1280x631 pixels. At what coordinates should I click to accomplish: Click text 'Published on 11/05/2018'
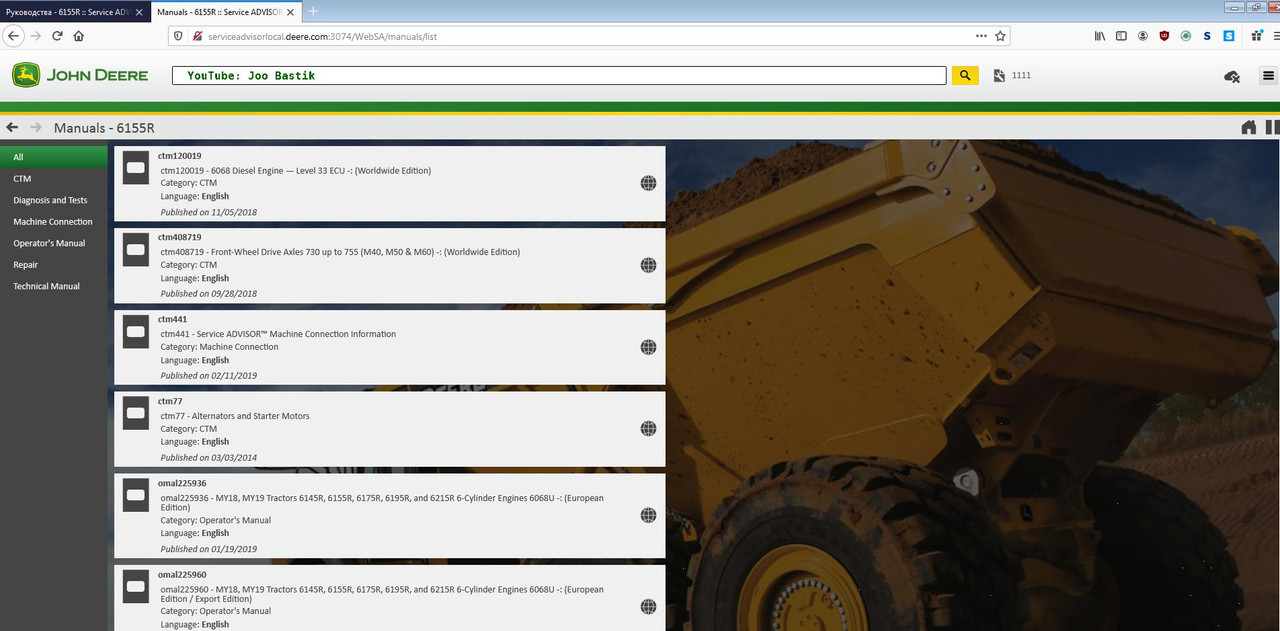pyautogui.click(x=210, y=212)
